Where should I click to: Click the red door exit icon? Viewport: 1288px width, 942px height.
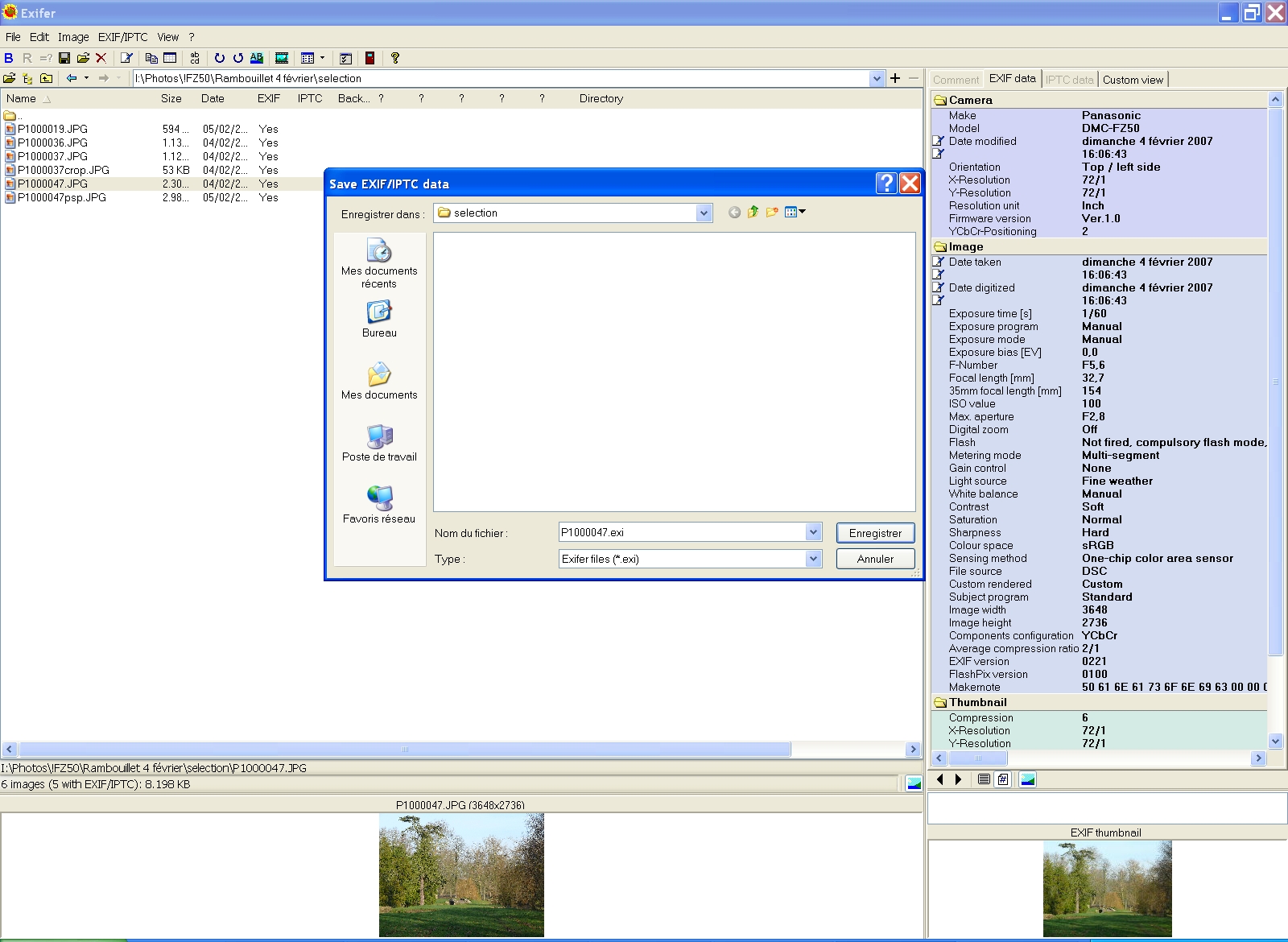pyautogui.click(x=369, y=58)
